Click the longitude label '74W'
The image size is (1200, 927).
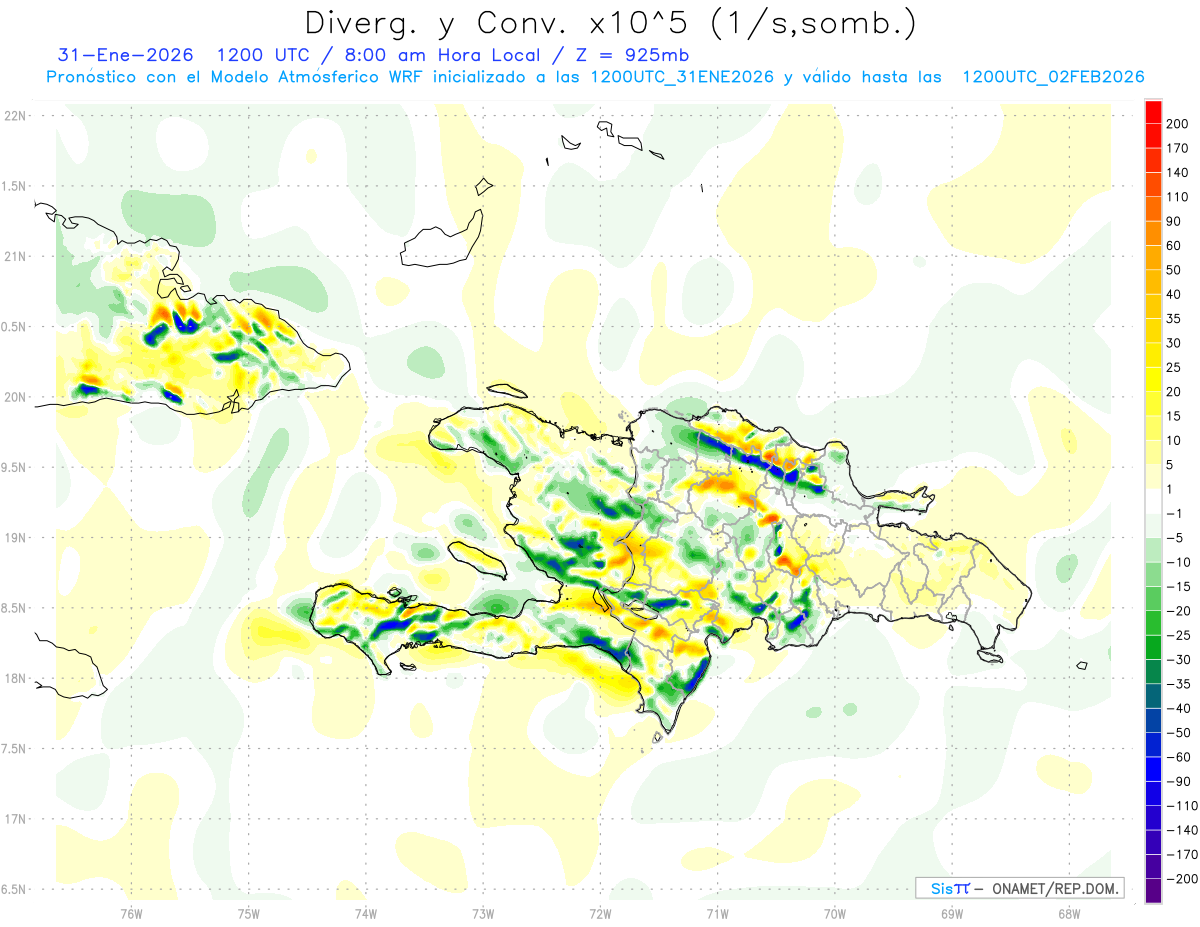coord(365,914)
